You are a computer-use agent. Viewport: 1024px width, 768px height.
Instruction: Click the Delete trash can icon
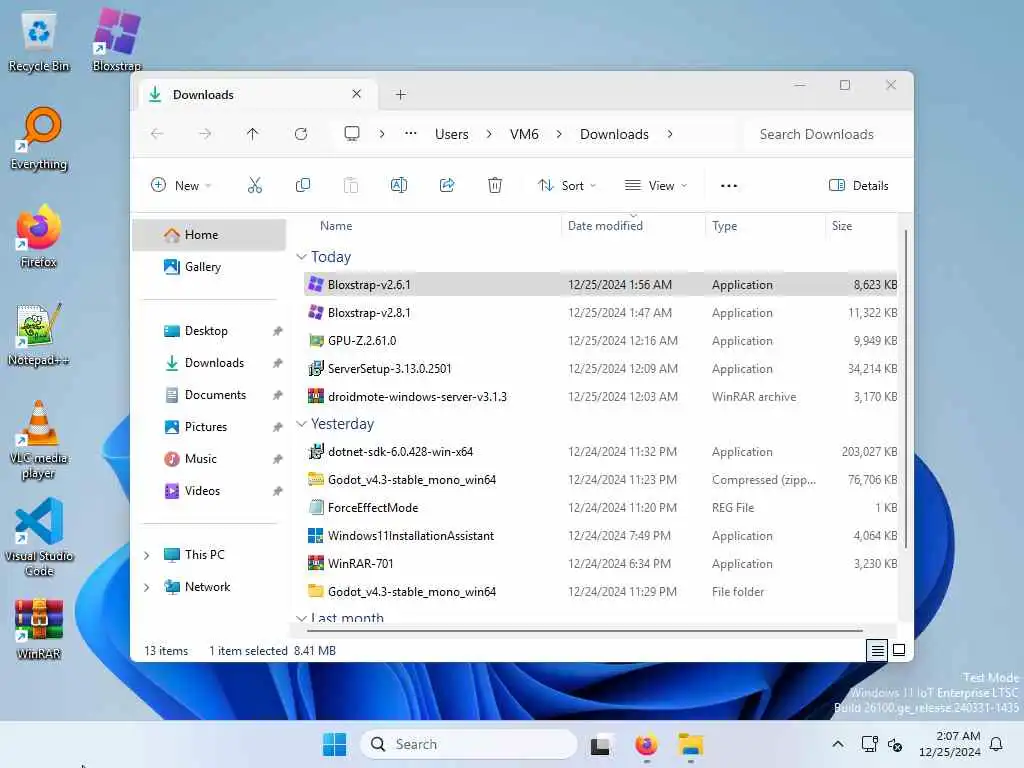pos(495,185)
